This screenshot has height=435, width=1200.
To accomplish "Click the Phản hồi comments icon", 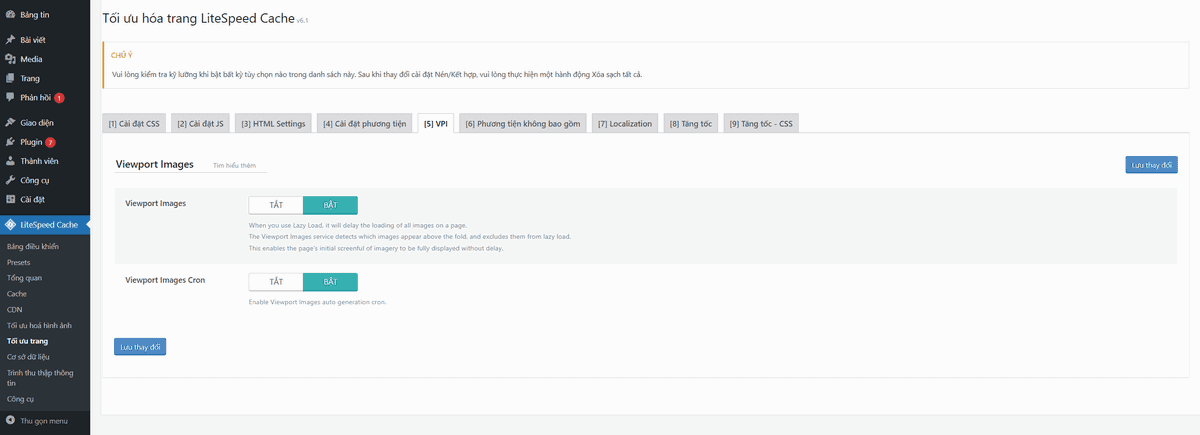I will click(10, 97).
